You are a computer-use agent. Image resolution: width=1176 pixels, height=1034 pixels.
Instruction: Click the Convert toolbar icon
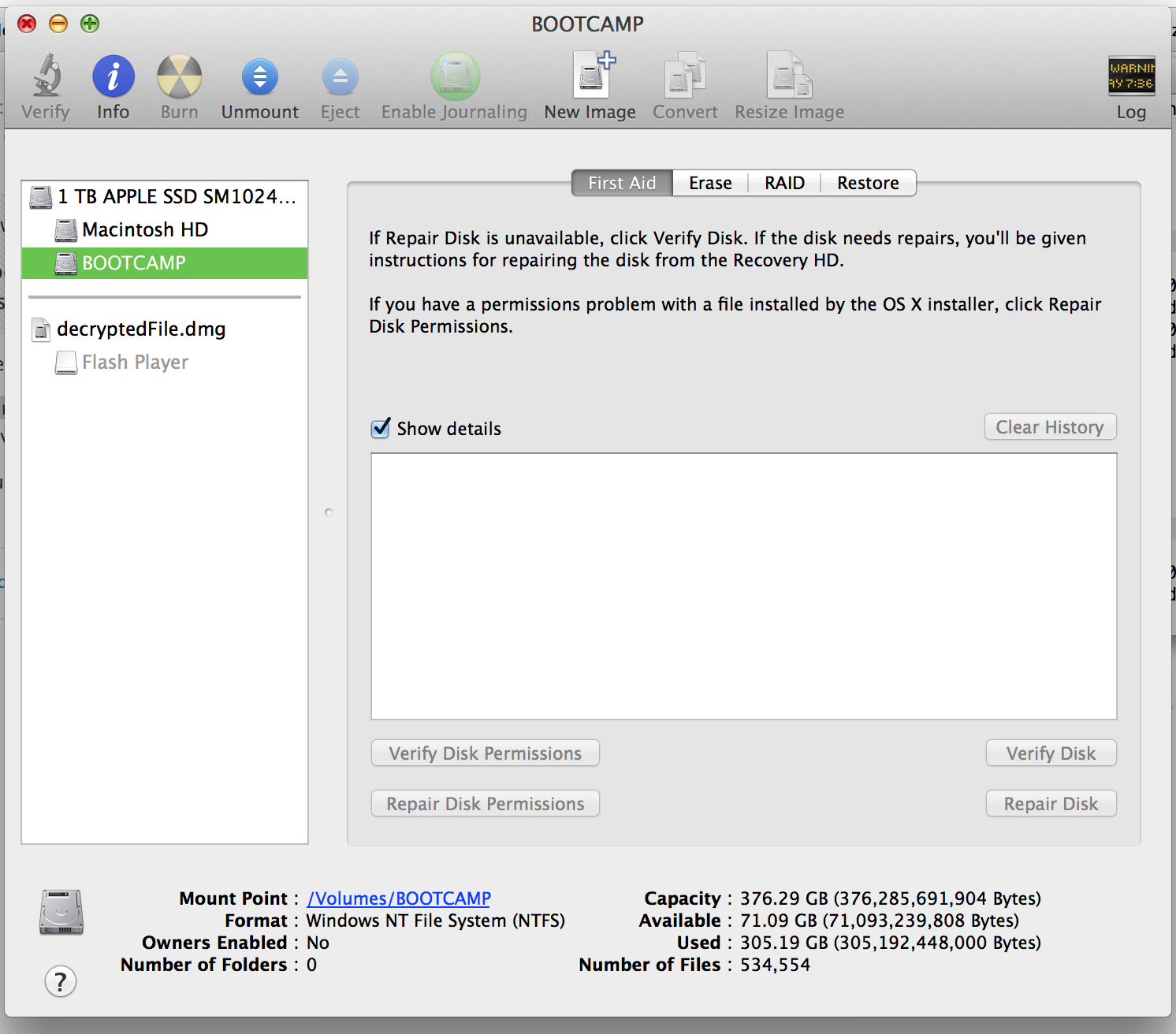[685, 75]
